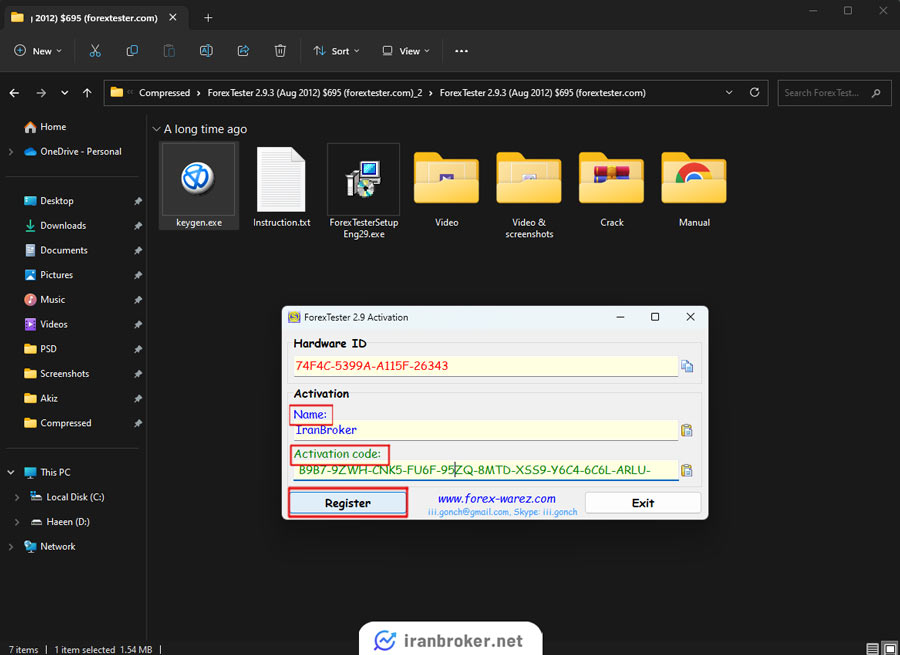This screenshot has width=900, height=655.
Task: Click the Share icon in Explorer toolbar
Action: click(x=243, y=51)
